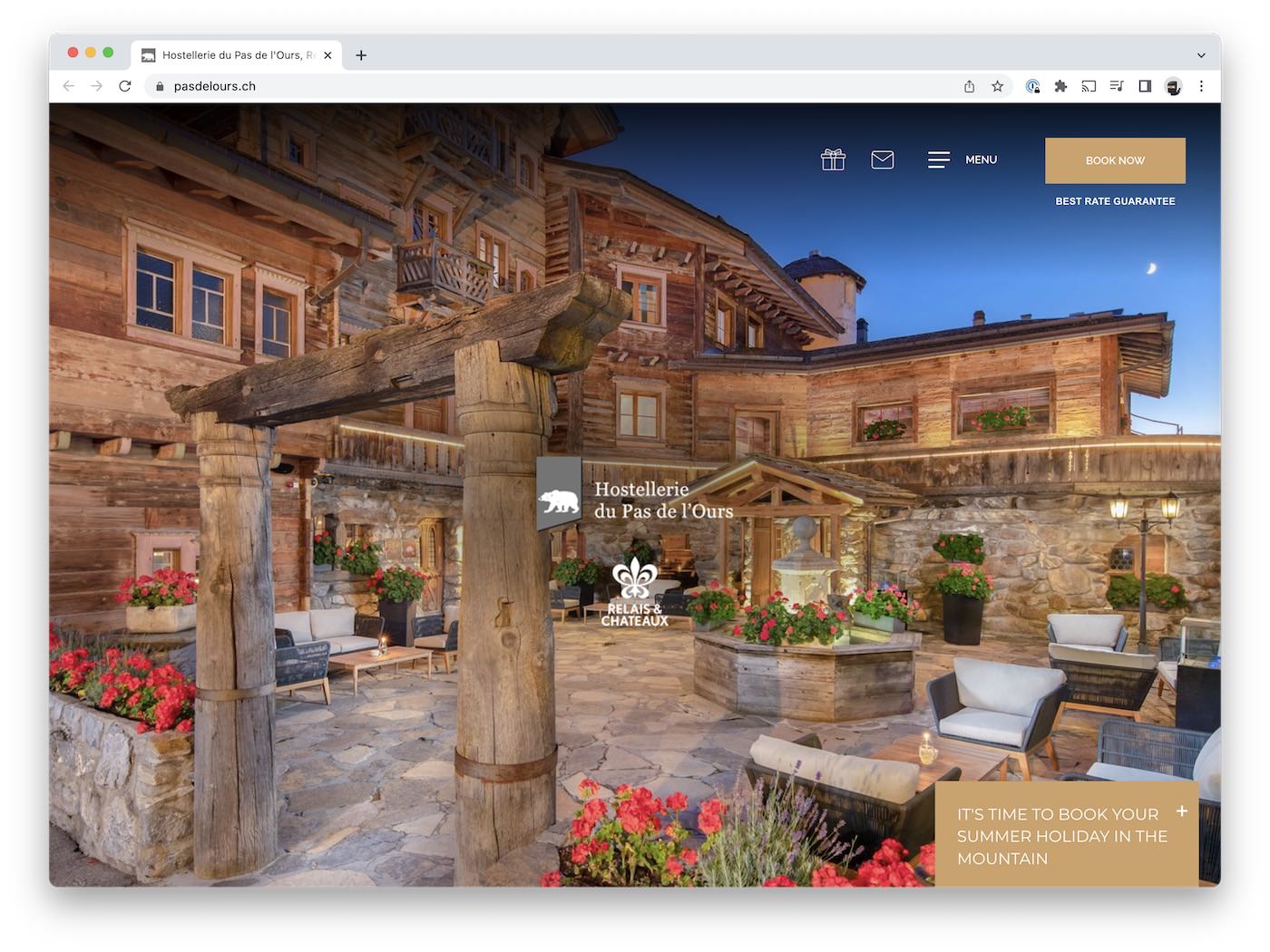1270x952 pixels.
Task: Share this page via share icon
Action: point(969,86)
